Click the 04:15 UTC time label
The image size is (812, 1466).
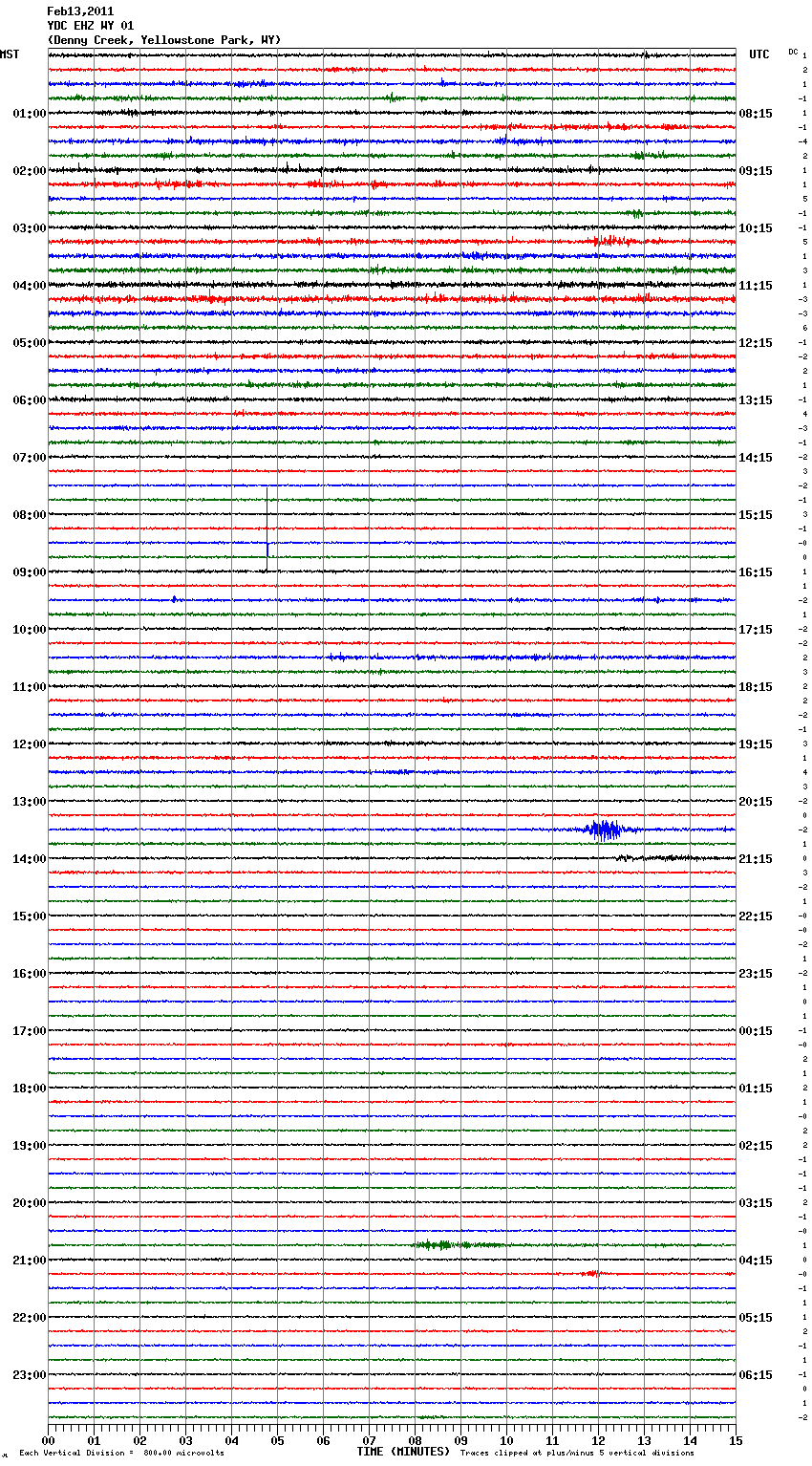[756, 1261]
